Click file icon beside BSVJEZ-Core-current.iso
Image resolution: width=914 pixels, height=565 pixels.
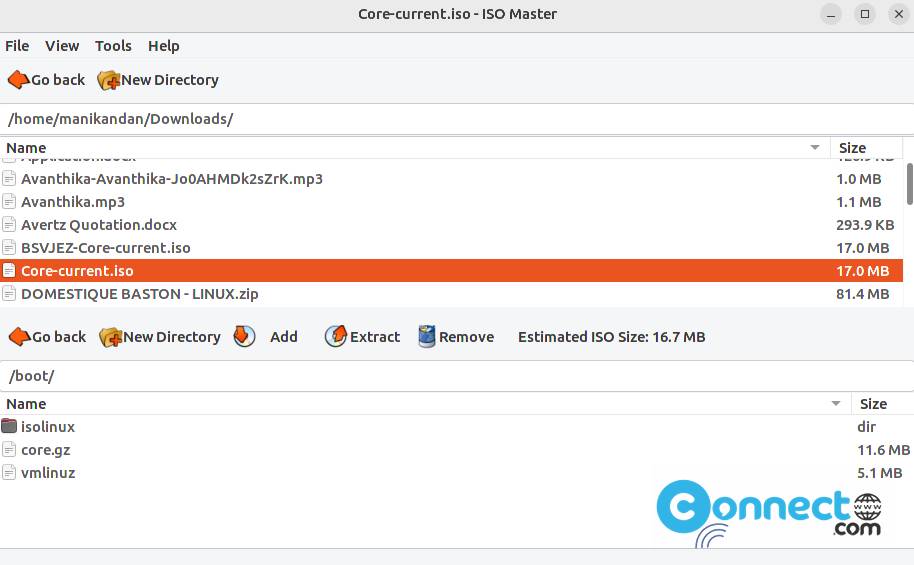(9, 248)
